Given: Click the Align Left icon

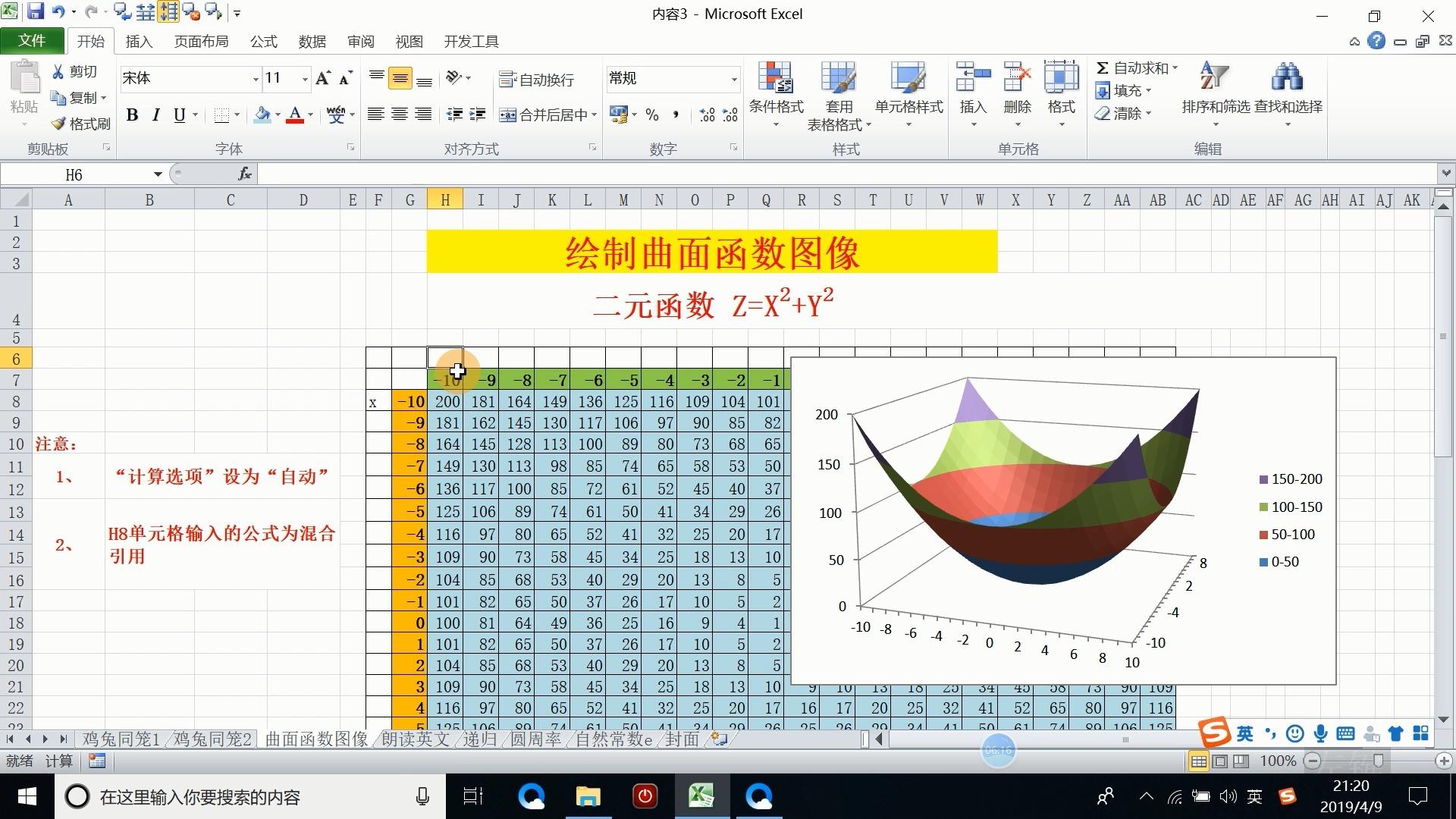Looking at the screenshot, I should [375, 115].
